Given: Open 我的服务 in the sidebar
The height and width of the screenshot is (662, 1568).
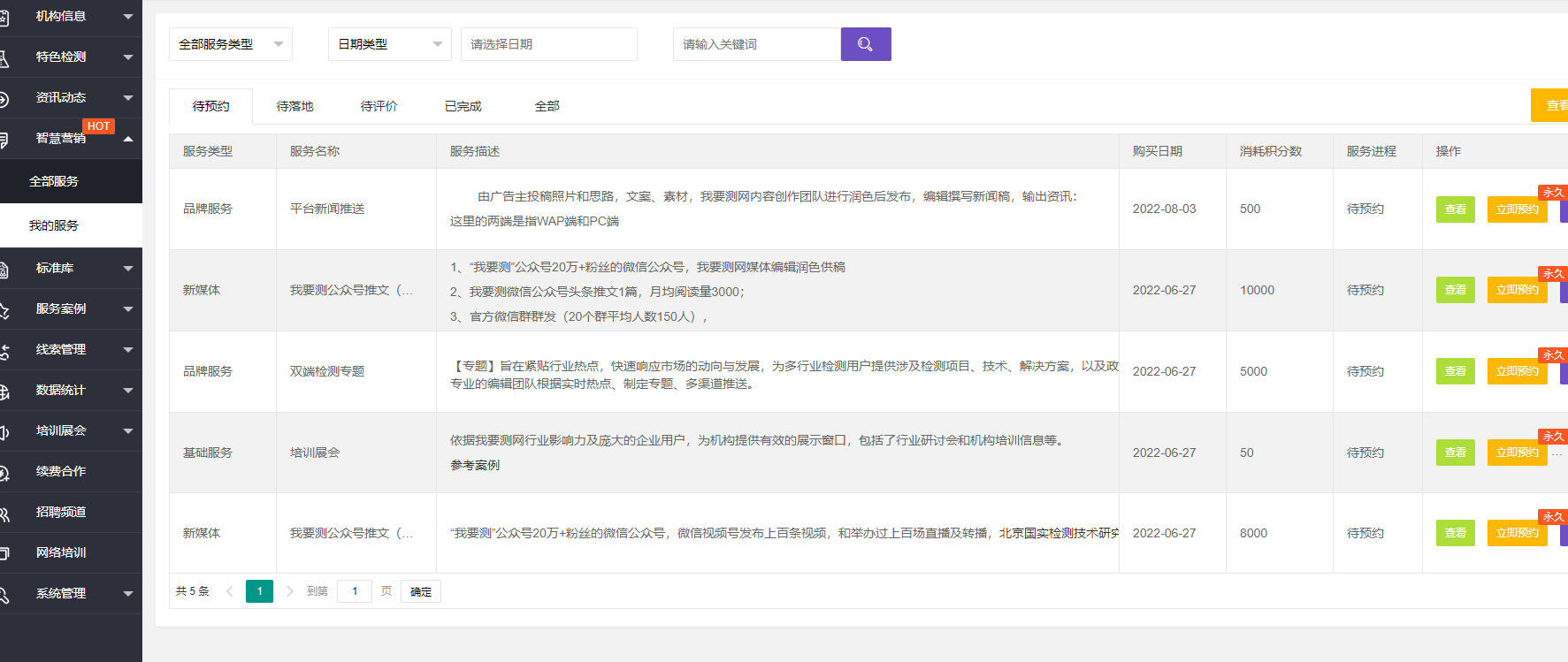Looking at the screenshot, I should coord(71,225).
